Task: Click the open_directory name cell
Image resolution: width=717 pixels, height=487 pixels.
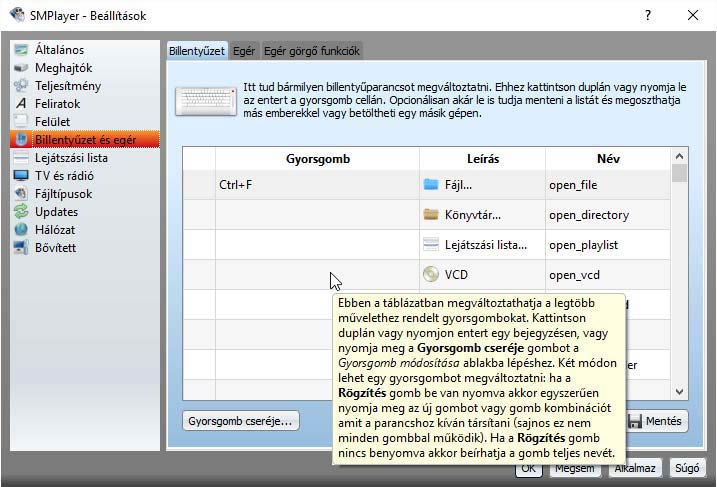Action: 608,215
